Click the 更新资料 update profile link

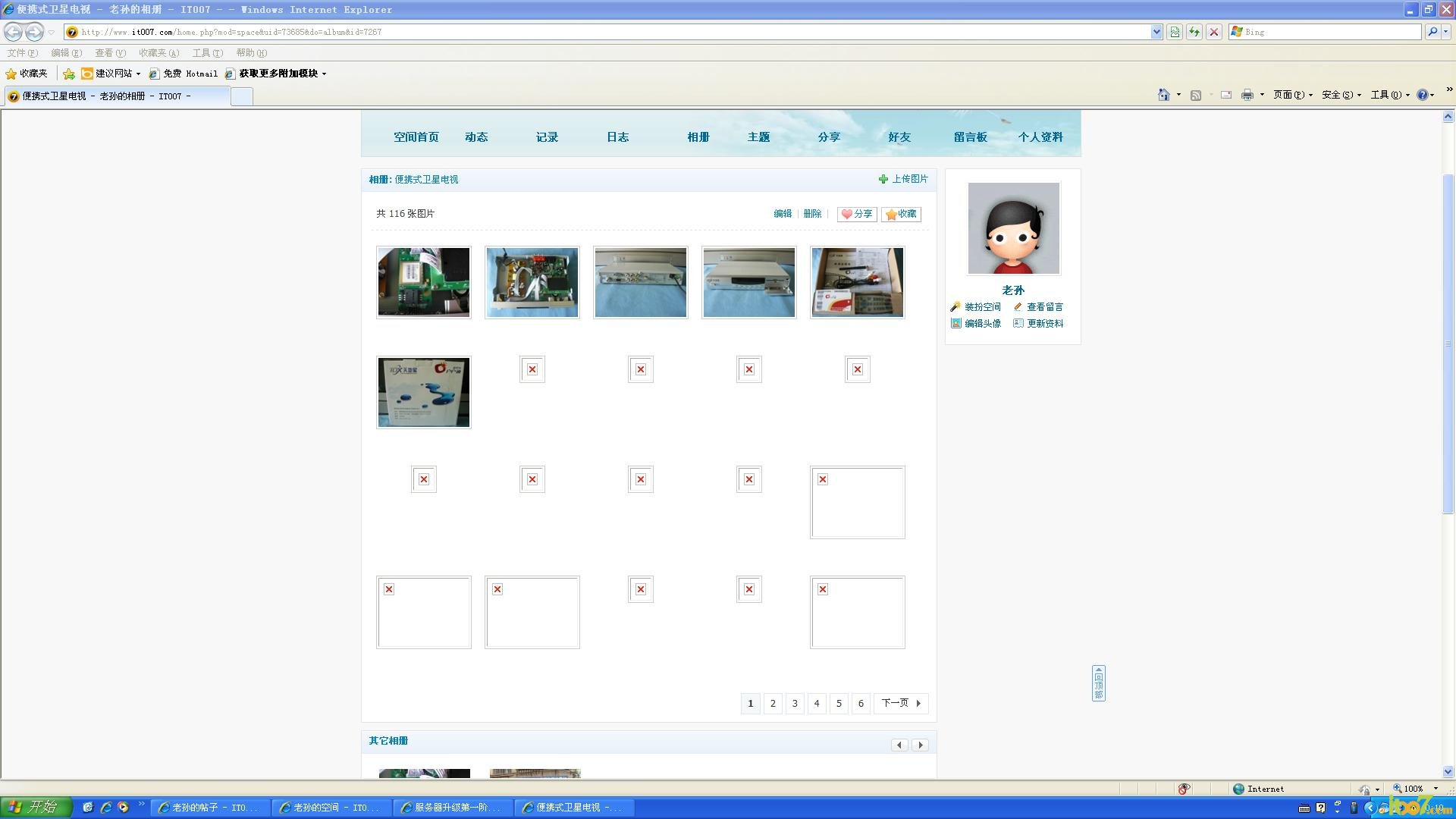(1038, 323)
